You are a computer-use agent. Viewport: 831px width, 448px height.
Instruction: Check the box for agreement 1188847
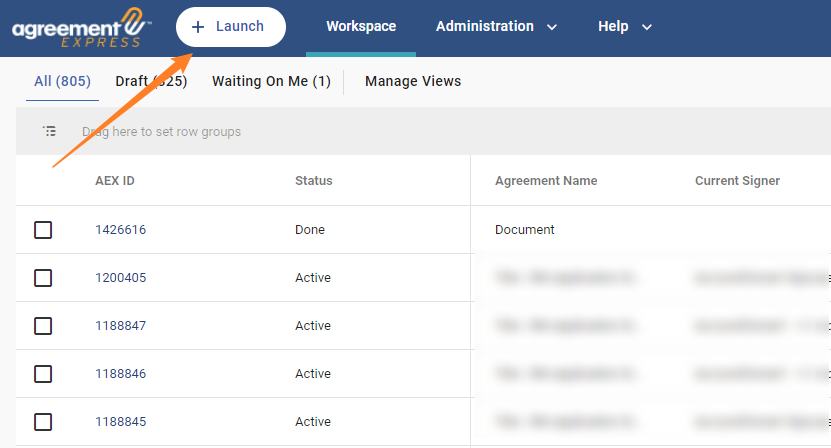pos(43,326)
